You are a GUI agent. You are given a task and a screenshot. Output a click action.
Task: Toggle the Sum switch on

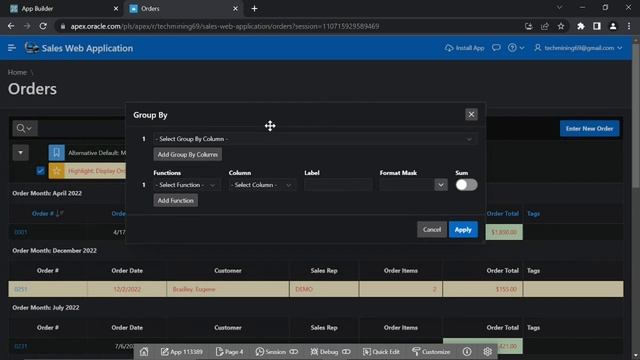coord(466,185)
